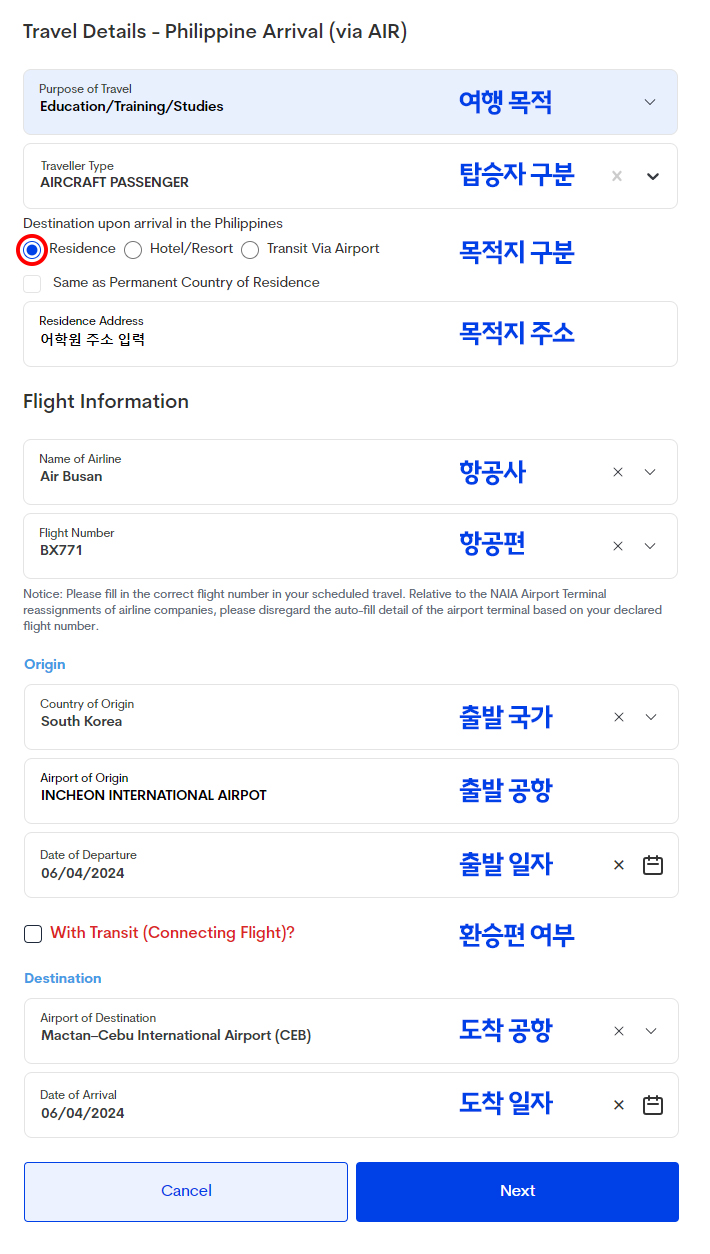
Task: Clear the Date of Arrival value
Action: coord(619,1105)
